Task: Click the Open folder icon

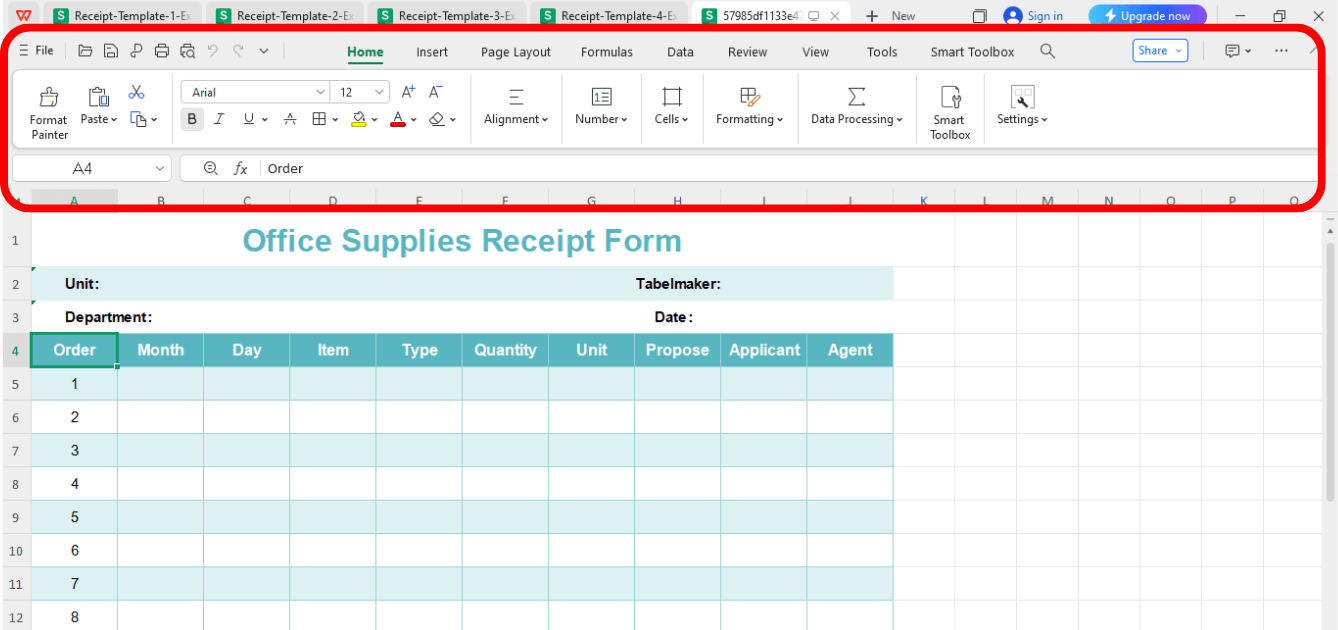Action: coord(85,51)
